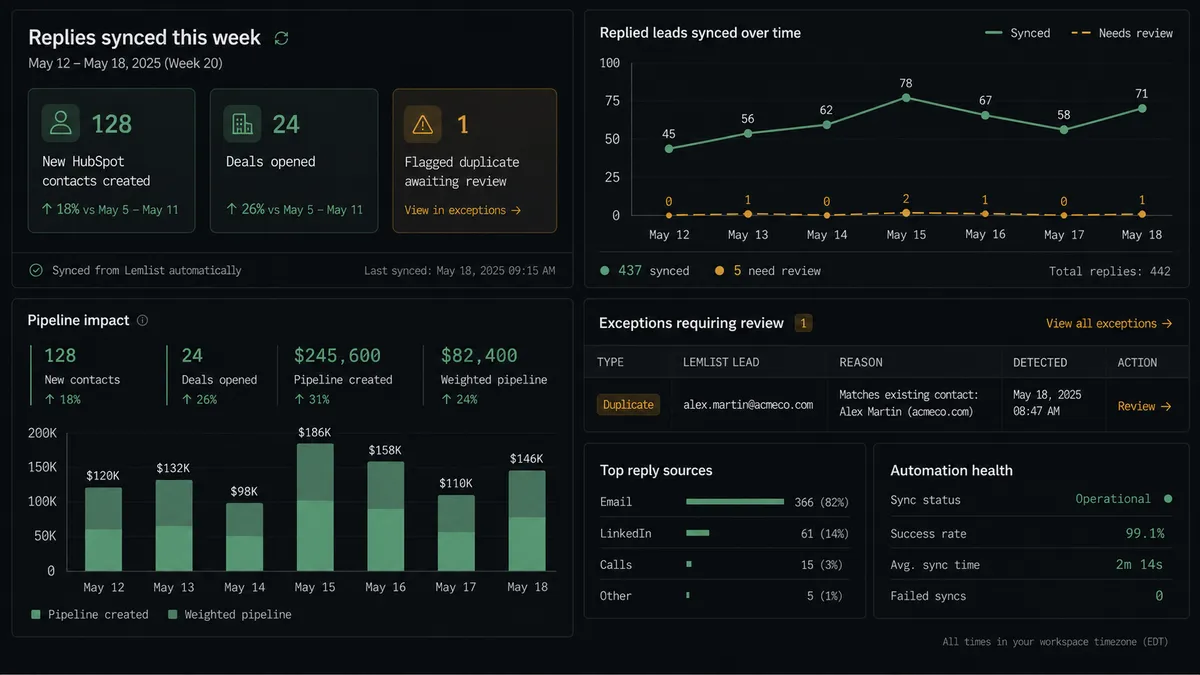Click the week range May 12 – May 18 text

point(126,63)
